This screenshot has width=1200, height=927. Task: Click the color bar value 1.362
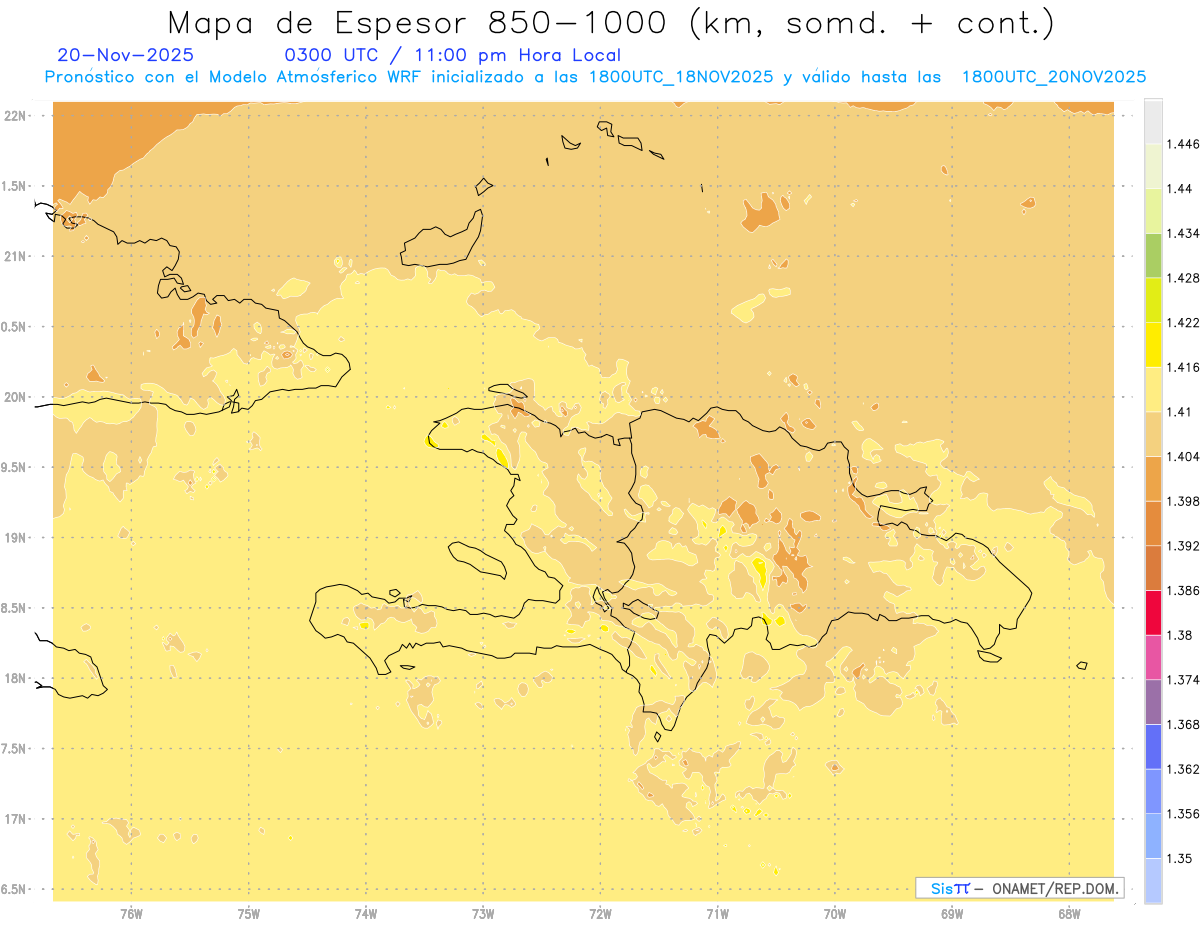click(x=1185, y=769)
